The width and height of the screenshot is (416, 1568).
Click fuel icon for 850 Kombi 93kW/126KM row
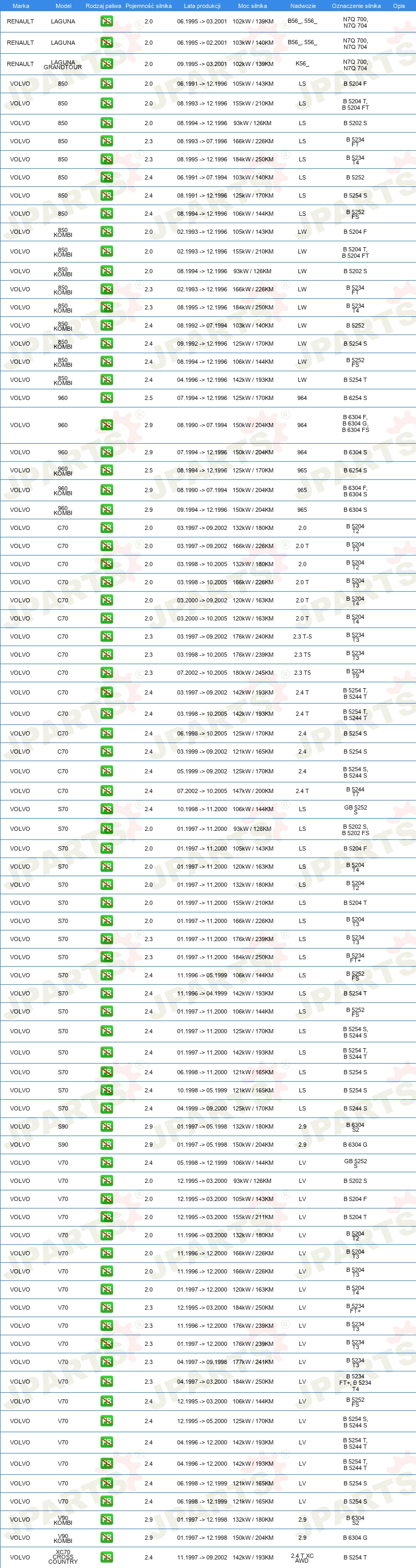click(x=106, y=272)
